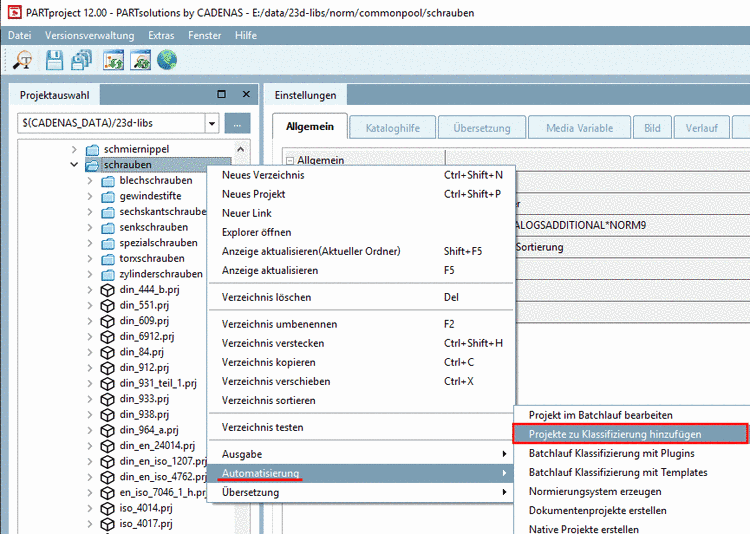Choose Batchlauf Klassifizierung mit Plugins

(x=632, y=453)
